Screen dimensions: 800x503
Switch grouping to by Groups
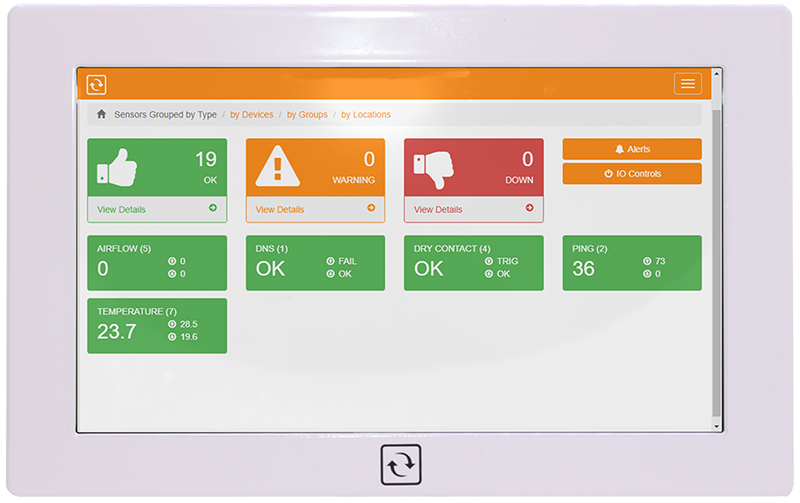[x=307, y=114]
